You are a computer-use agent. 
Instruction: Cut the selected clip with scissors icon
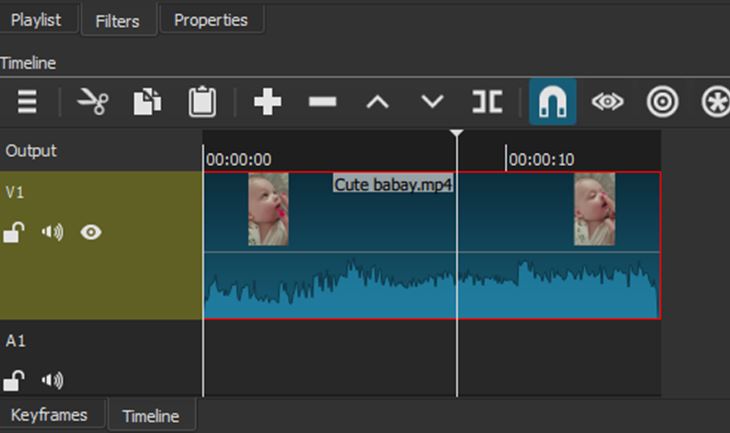click(x=93, y=101)
